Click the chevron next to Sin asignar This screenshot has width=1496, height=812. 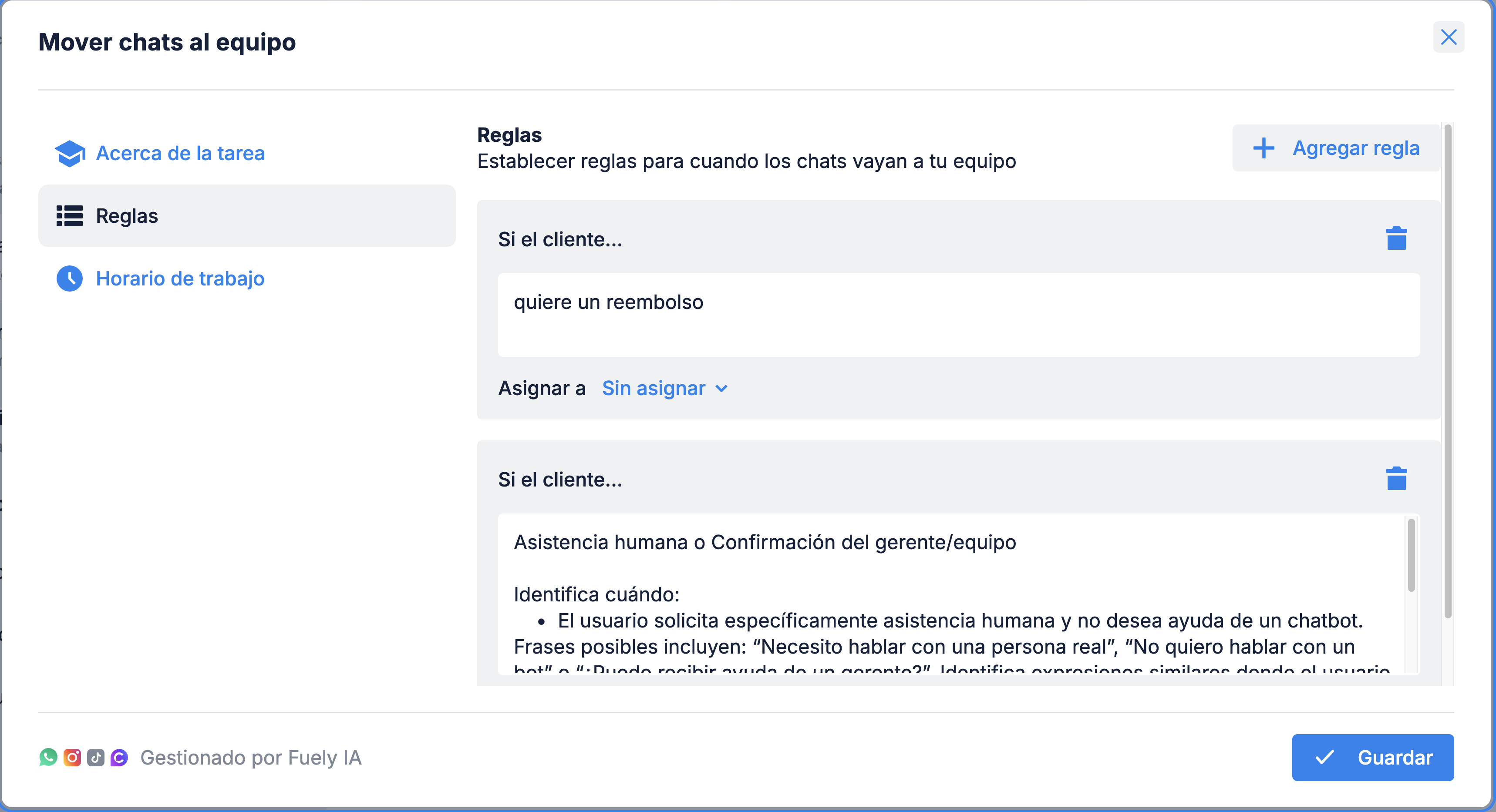click(x=721, y=389)
